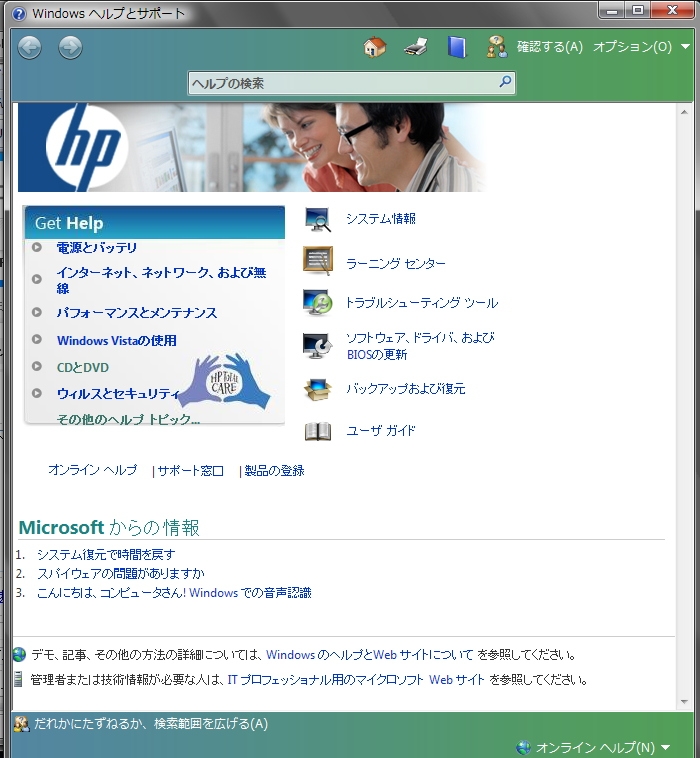Click the bullet icon beside CDとDVD
700x758 pixels.
(x=37, y=366)
